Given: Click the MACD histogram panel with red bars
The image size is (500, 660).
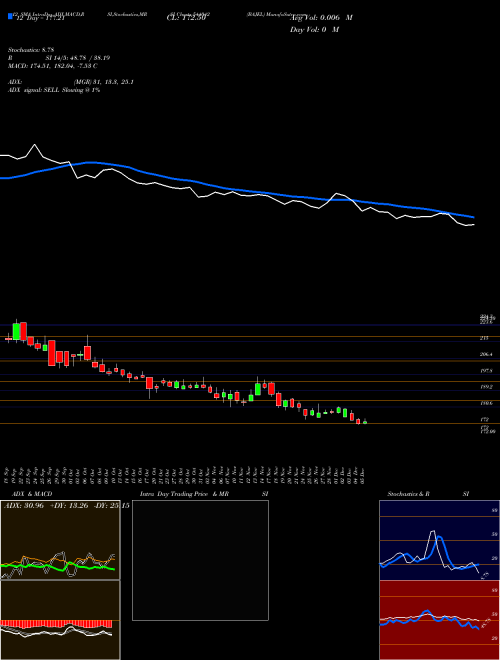Looking at the screenshot, I should 60,620.
